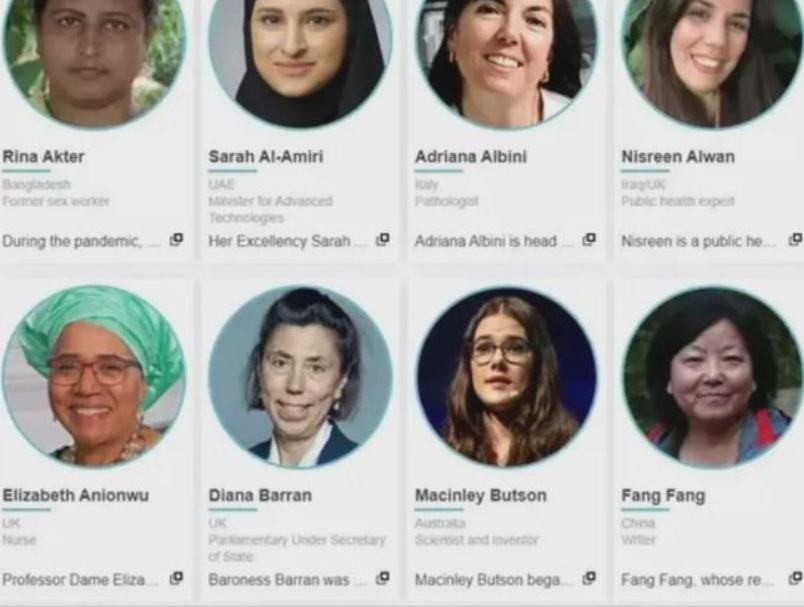This screenshot has width=804, height=607.
Task: Click 'Macinley Butson bega...' description text
Action: coord(494,580)
